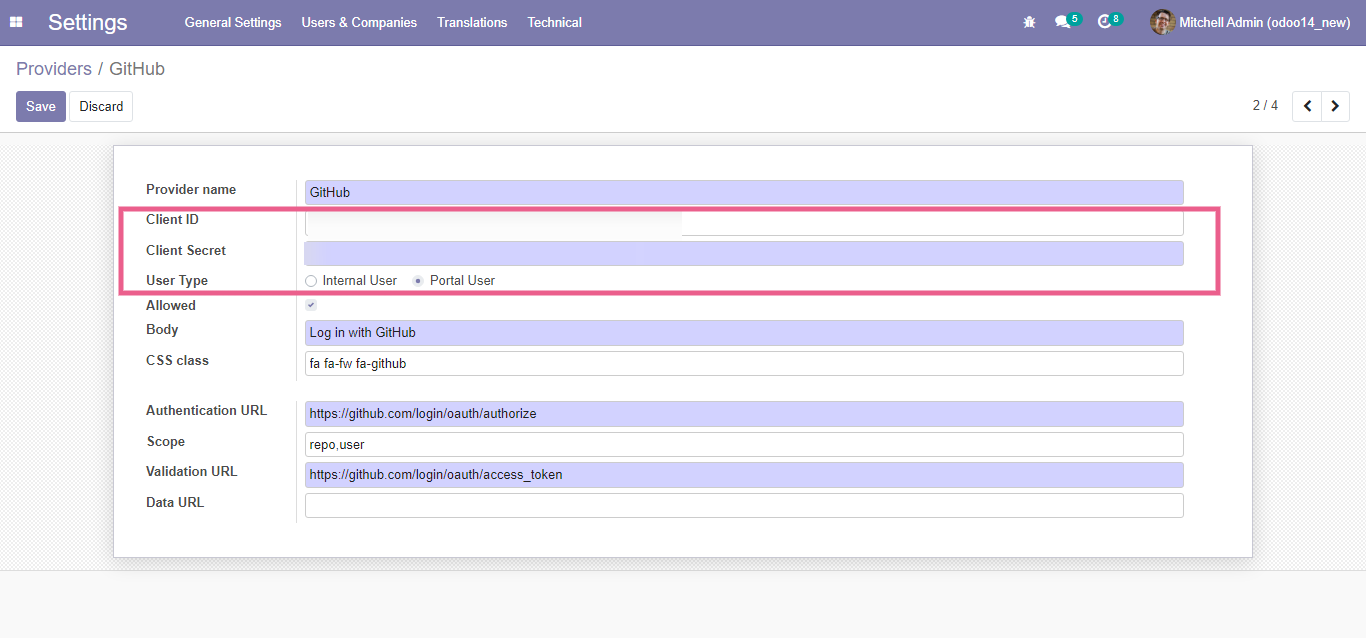Open Providers breadcrumb link
The width and height of the screenshot is (1366, 638).
[x=54, y=69]
